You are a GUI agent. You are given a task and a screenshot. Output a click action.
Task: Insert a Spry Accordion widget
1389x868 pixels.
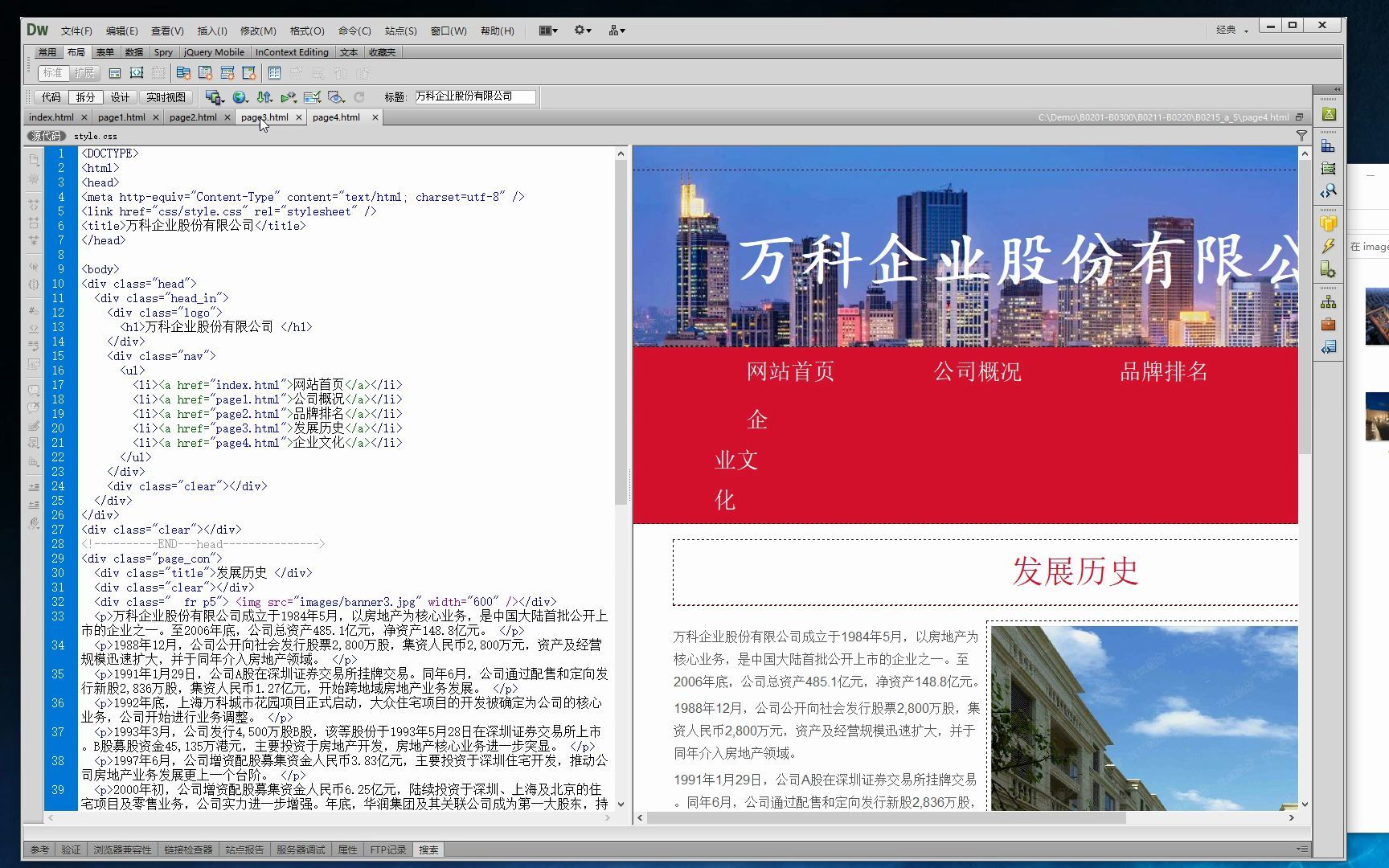click(x=227, y=73)
